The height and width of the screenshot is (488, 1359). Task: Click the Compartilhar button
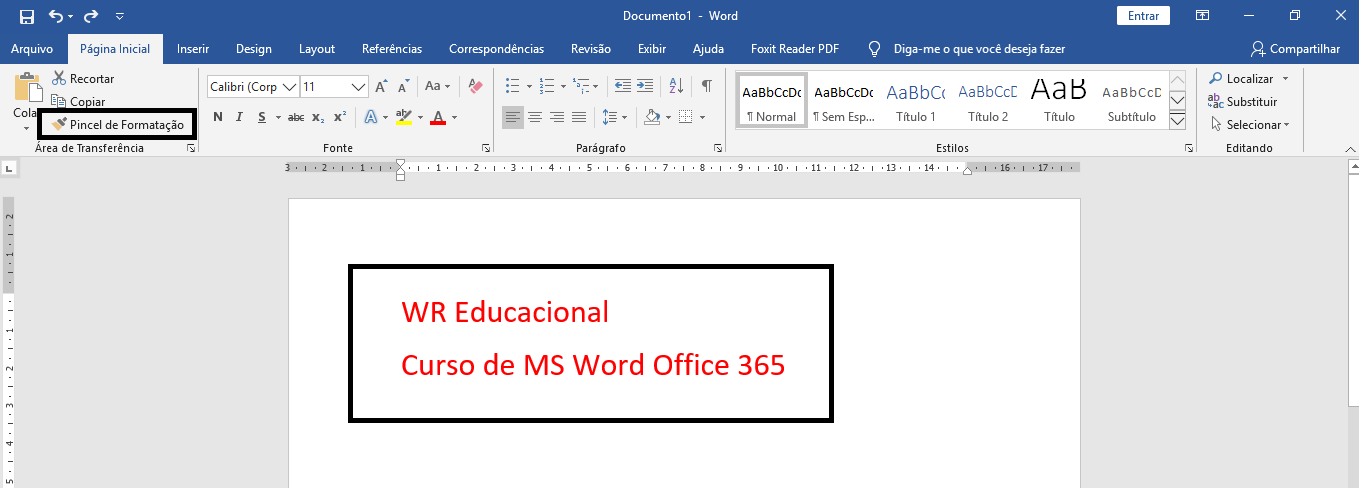[1296, 49]
